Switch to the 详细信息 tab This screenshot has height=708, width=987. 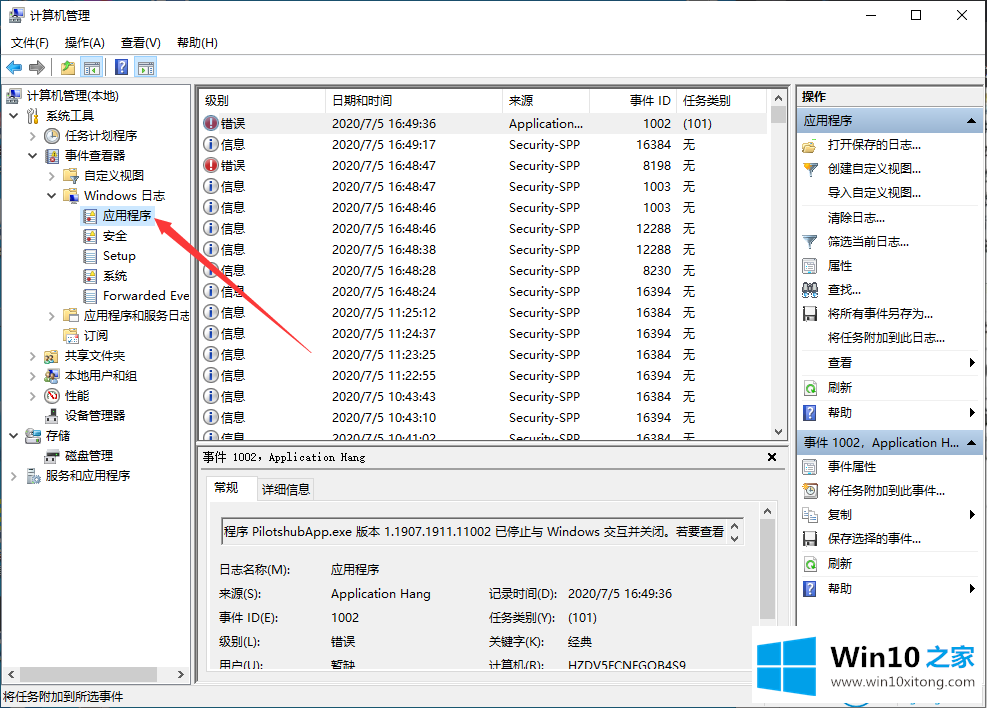[286, 490]
